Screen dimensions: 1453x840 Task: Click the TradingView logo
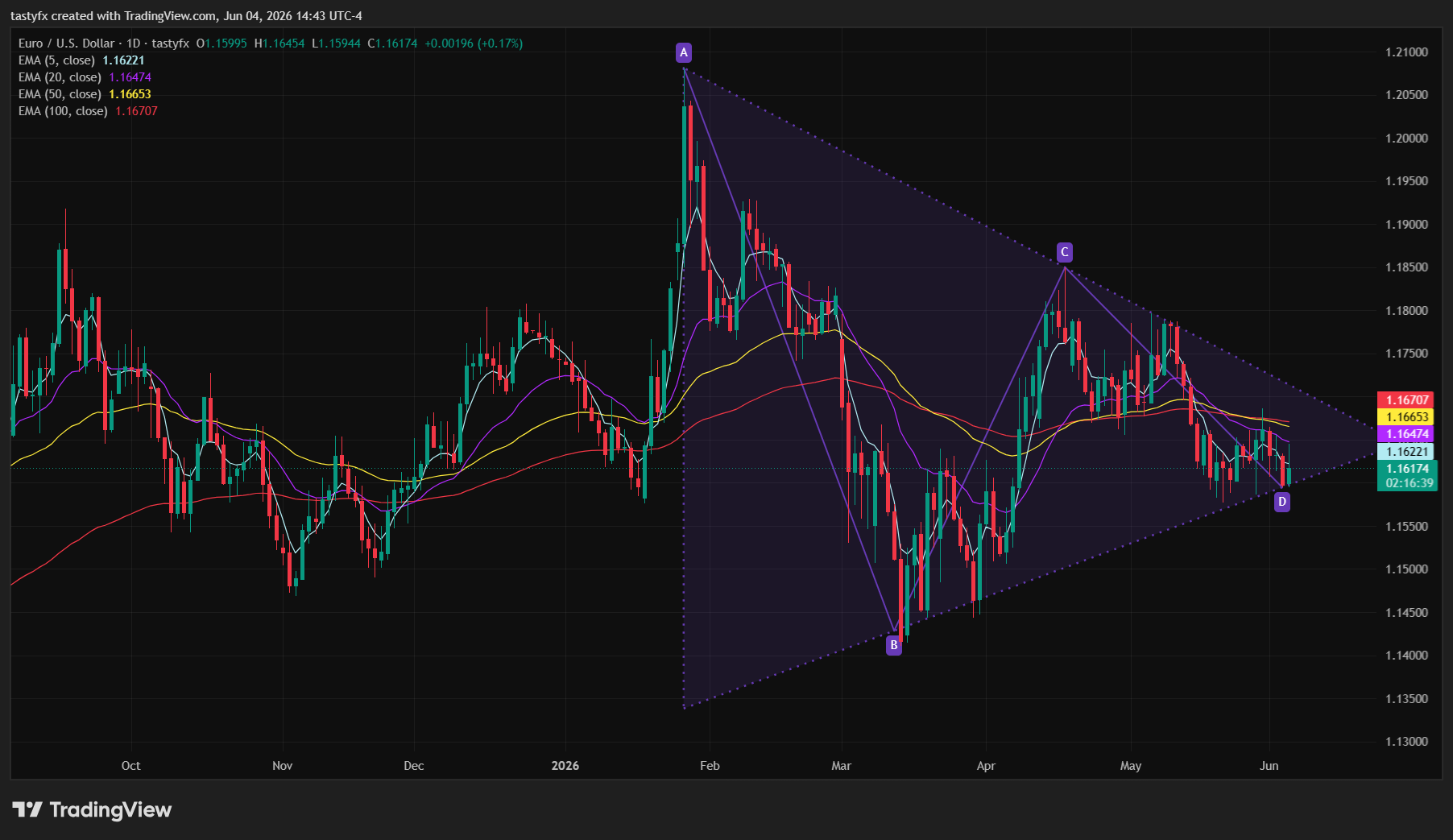pyautogui.click(x=92, y=810)
